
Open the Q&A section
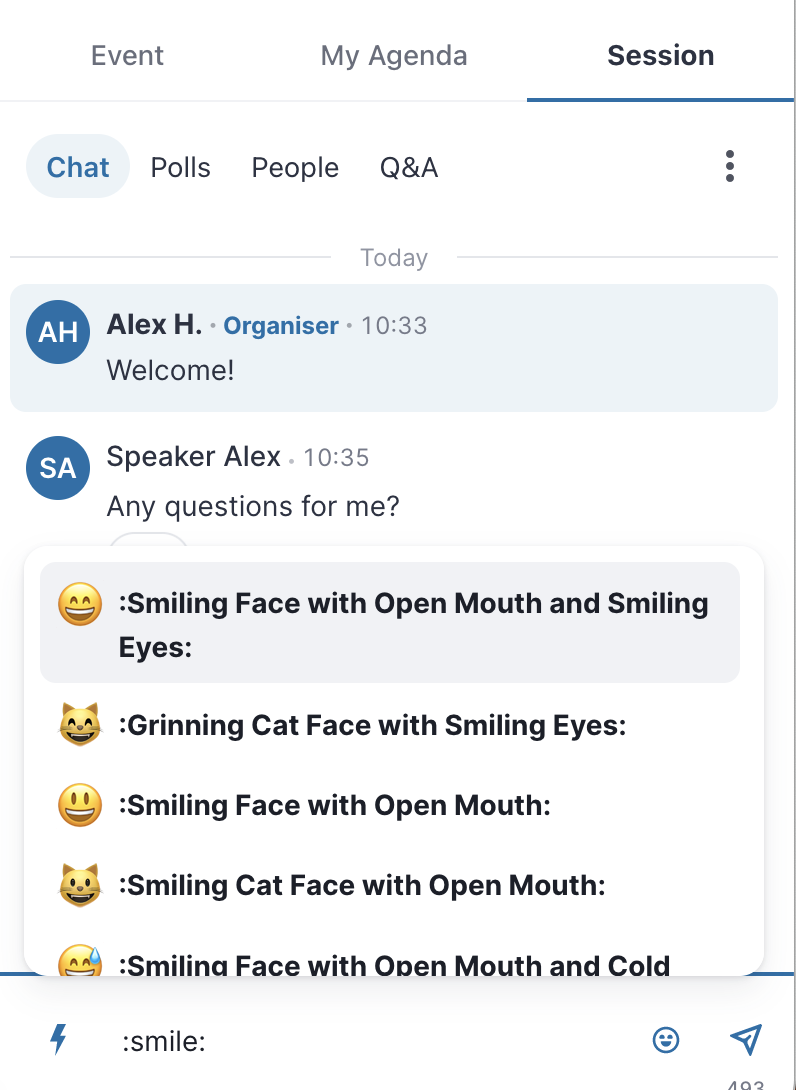pos(409,167)
